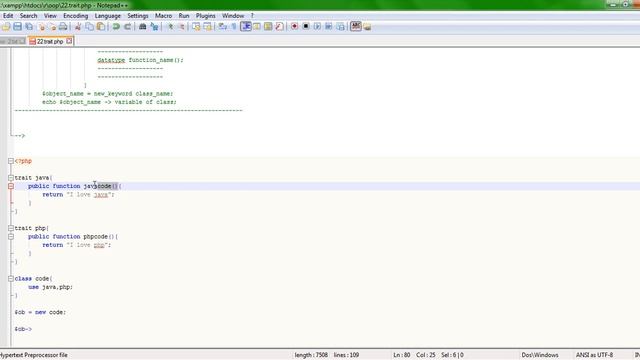Screen dimensions: 640x360
Task: Print the document with the Print icon
Action: [x=63, y=27]
